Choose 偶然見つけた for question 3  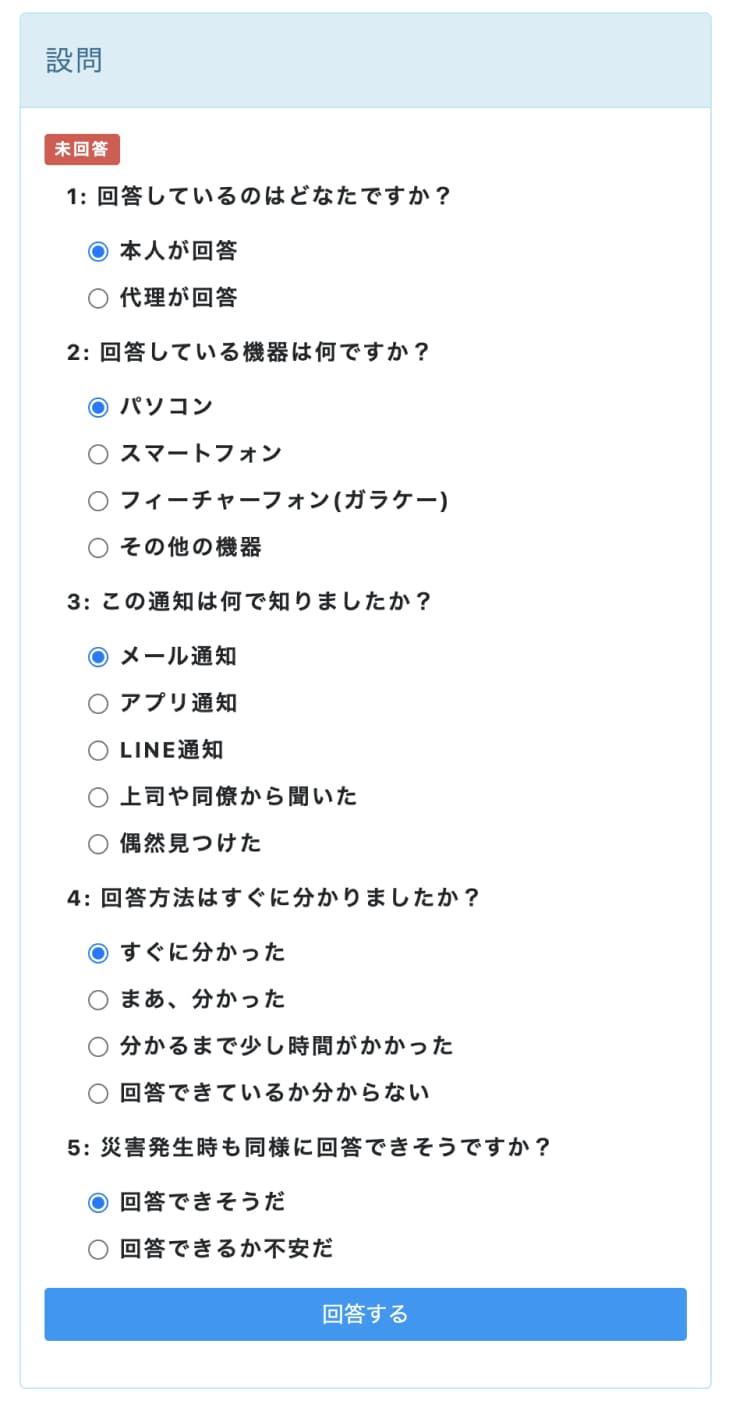97,843
